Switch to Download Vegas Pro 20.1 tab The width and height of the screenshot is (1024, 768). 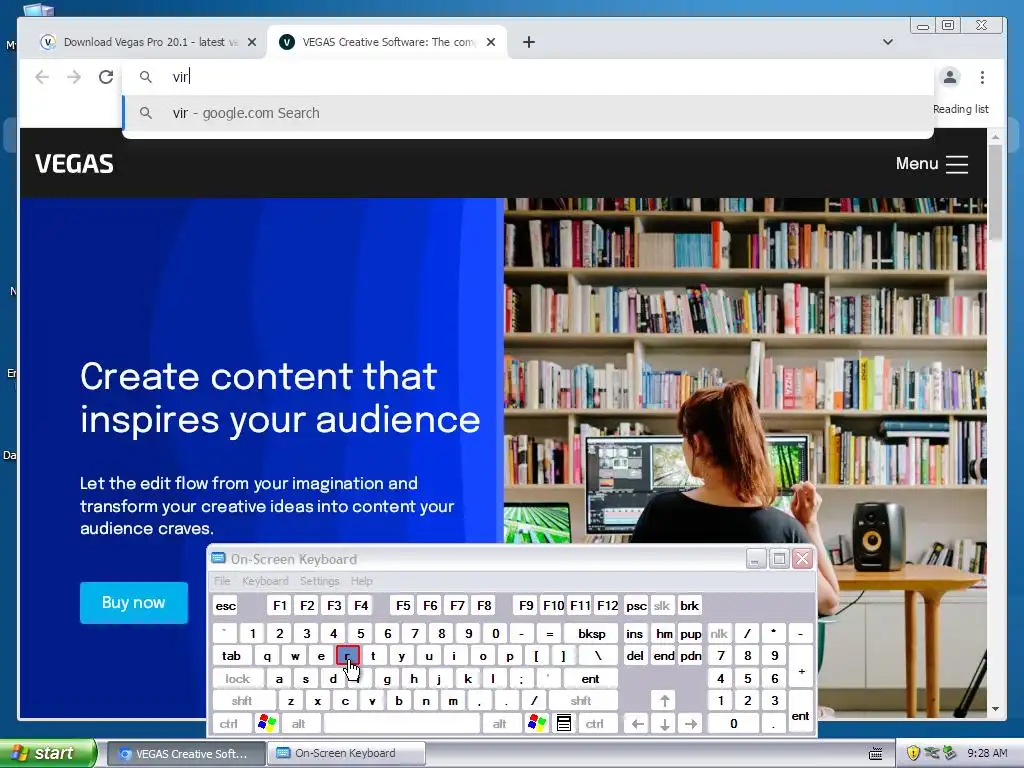pos(148,42)
